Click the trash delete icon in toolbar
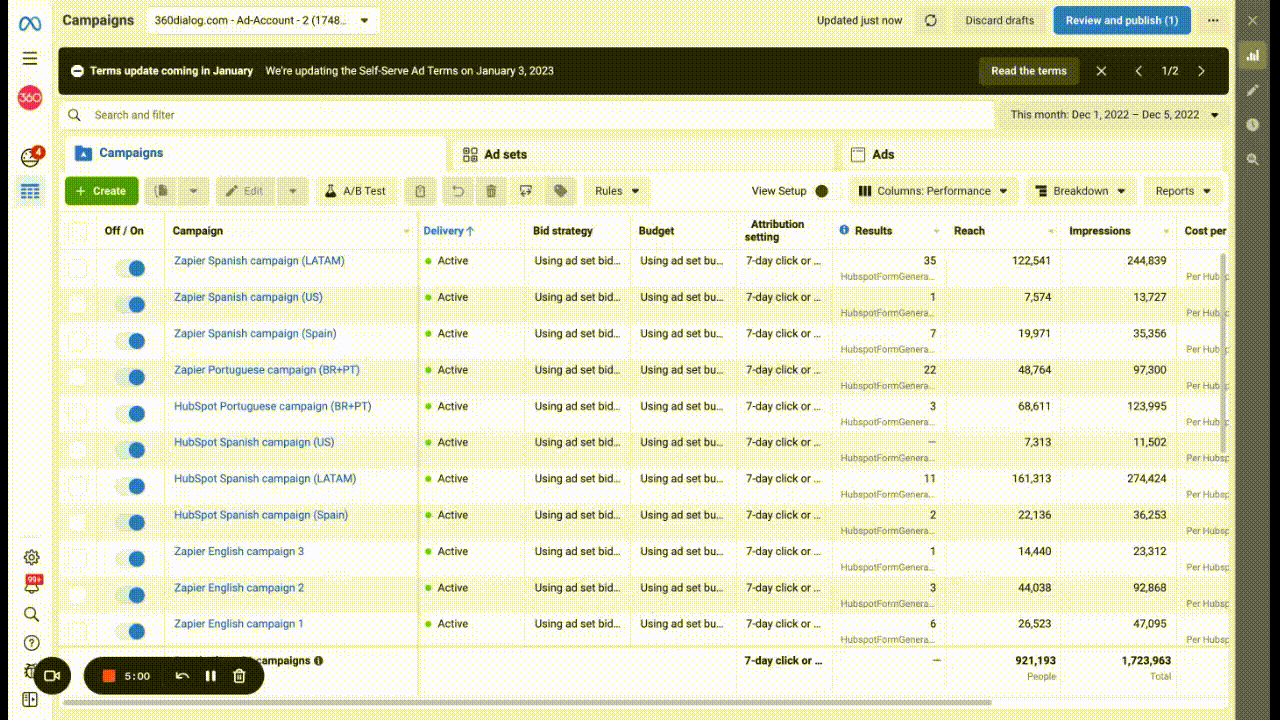 pos(491,191)
